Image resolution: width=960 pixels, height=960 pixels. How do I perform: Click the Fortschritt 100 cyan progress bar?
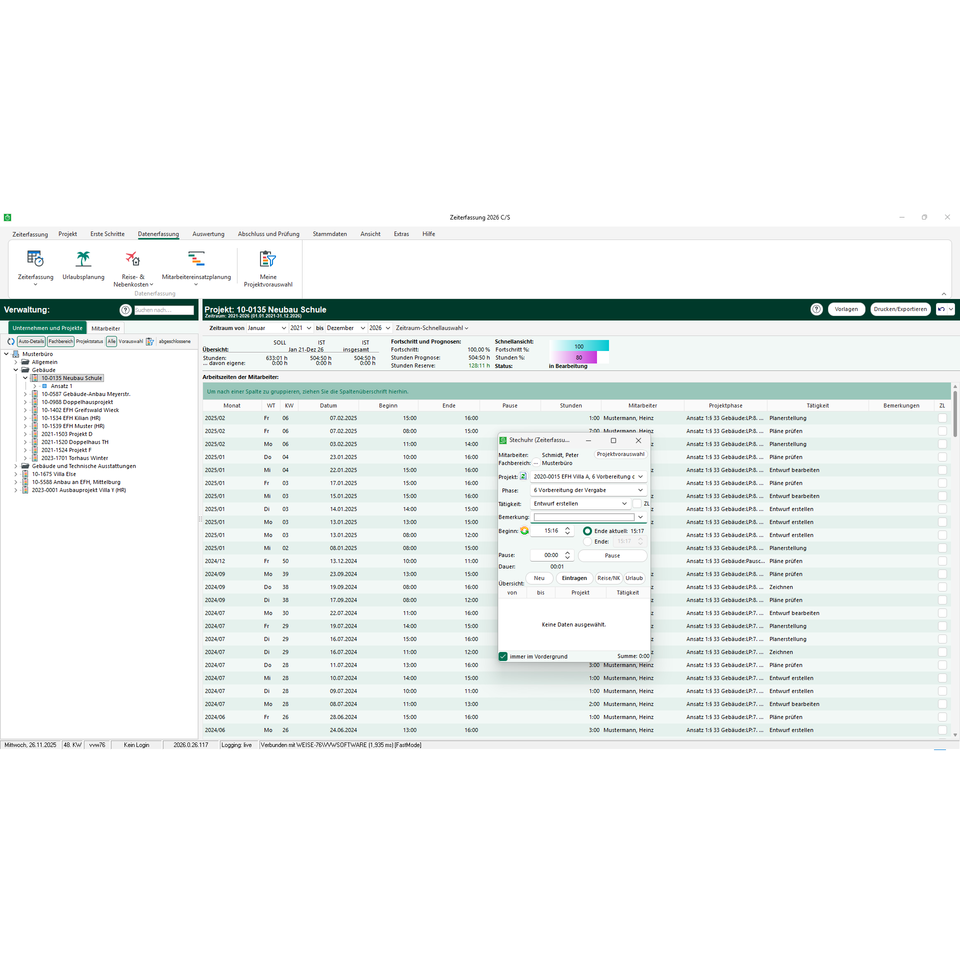tap(579, 346)
